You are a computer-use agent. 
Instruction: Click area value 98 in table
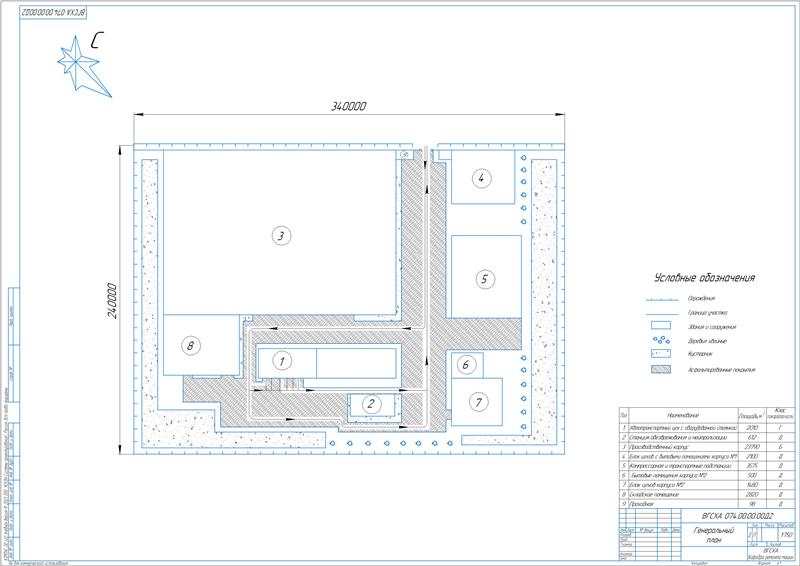752,504
